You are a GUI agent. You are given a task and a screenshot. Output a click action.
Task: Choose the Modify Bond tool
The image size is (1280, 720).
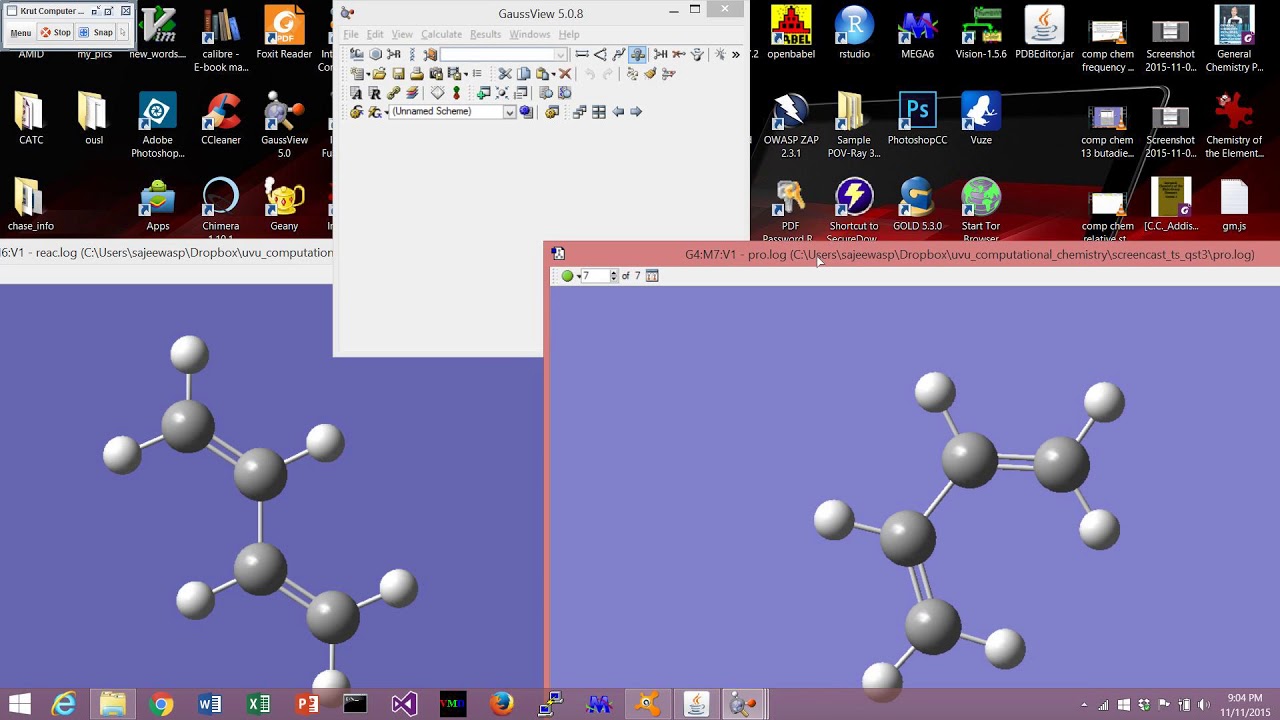582,54
